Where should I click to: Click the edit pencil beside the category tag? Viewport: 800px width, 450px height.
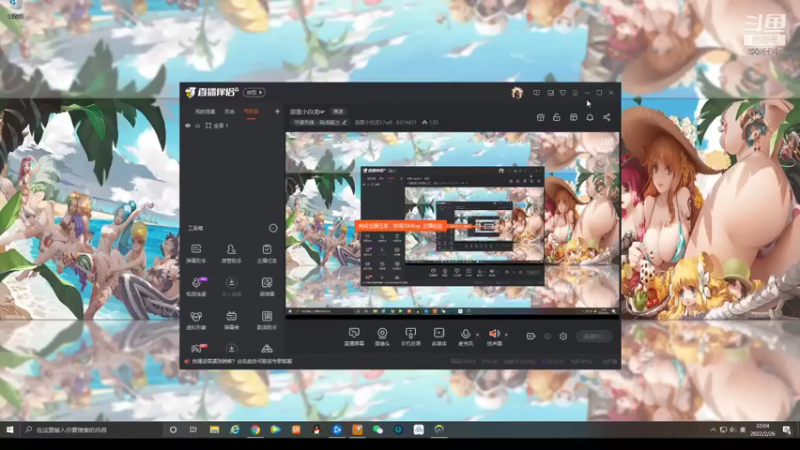pos(345,122)
